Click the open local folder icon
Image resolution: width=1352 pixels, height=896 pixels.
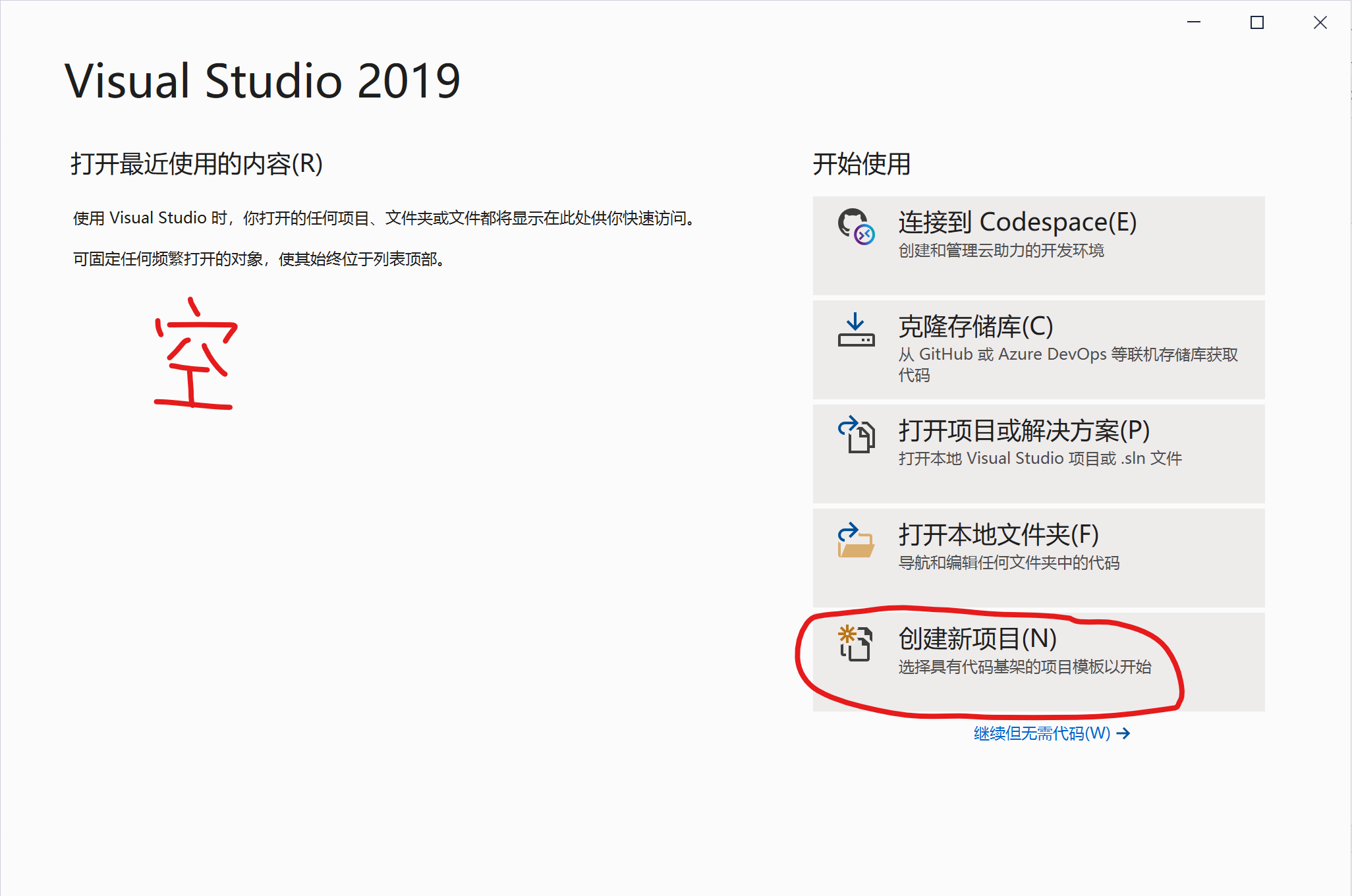click(855, 540)
